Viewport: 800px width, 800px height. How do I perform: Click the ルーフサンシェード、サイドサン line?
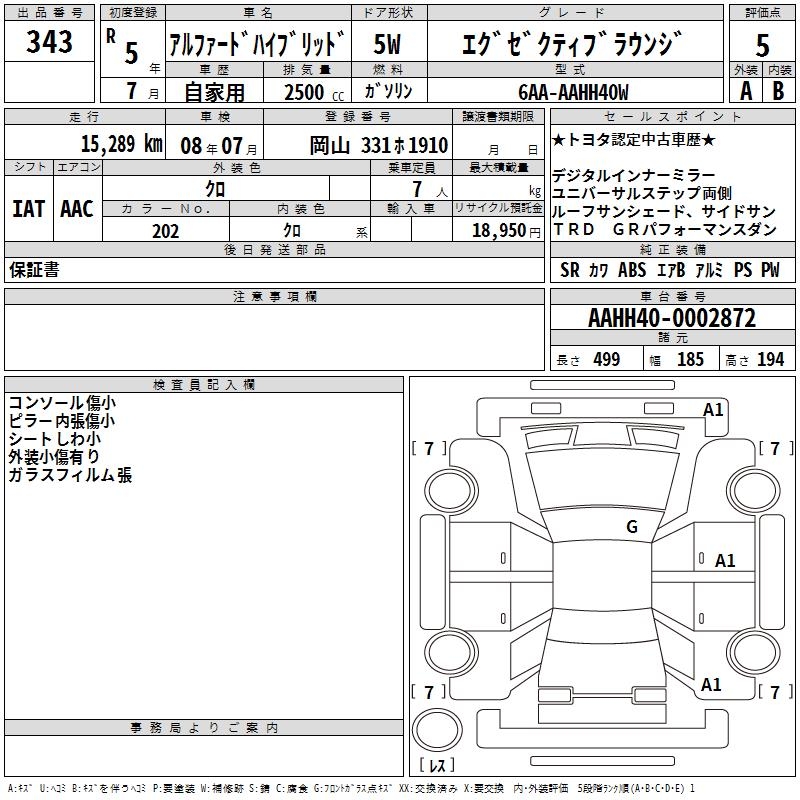tap(664, 211)
